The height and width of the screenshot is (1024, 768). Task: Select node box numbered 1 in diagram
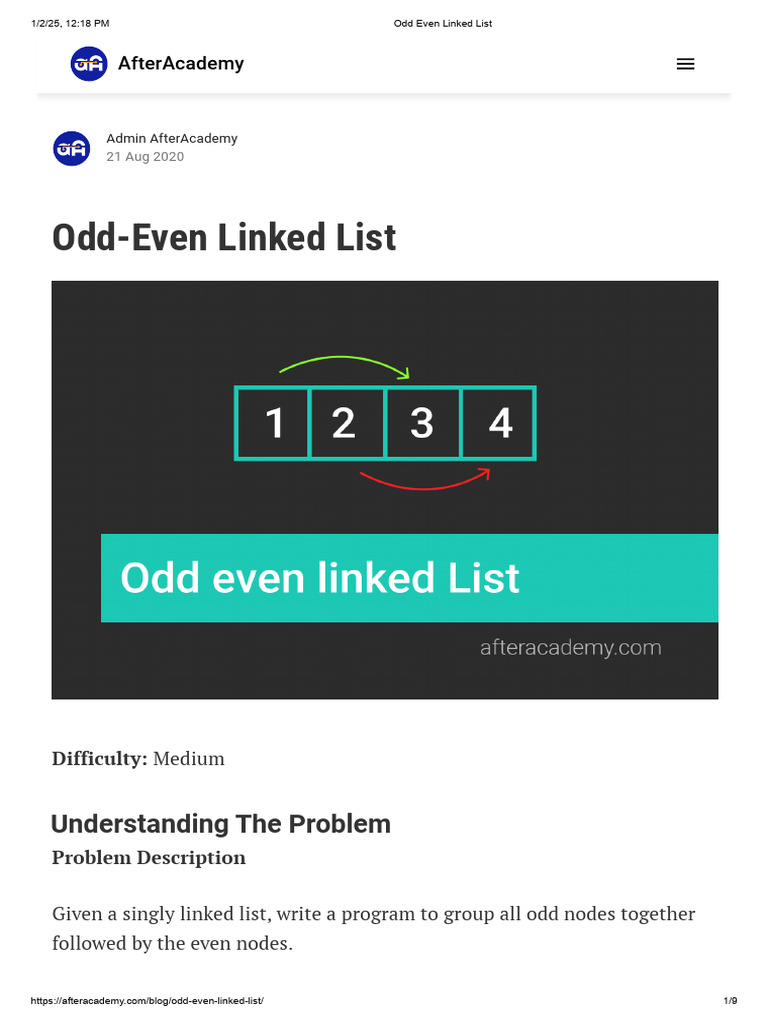(x=273, y=423)
